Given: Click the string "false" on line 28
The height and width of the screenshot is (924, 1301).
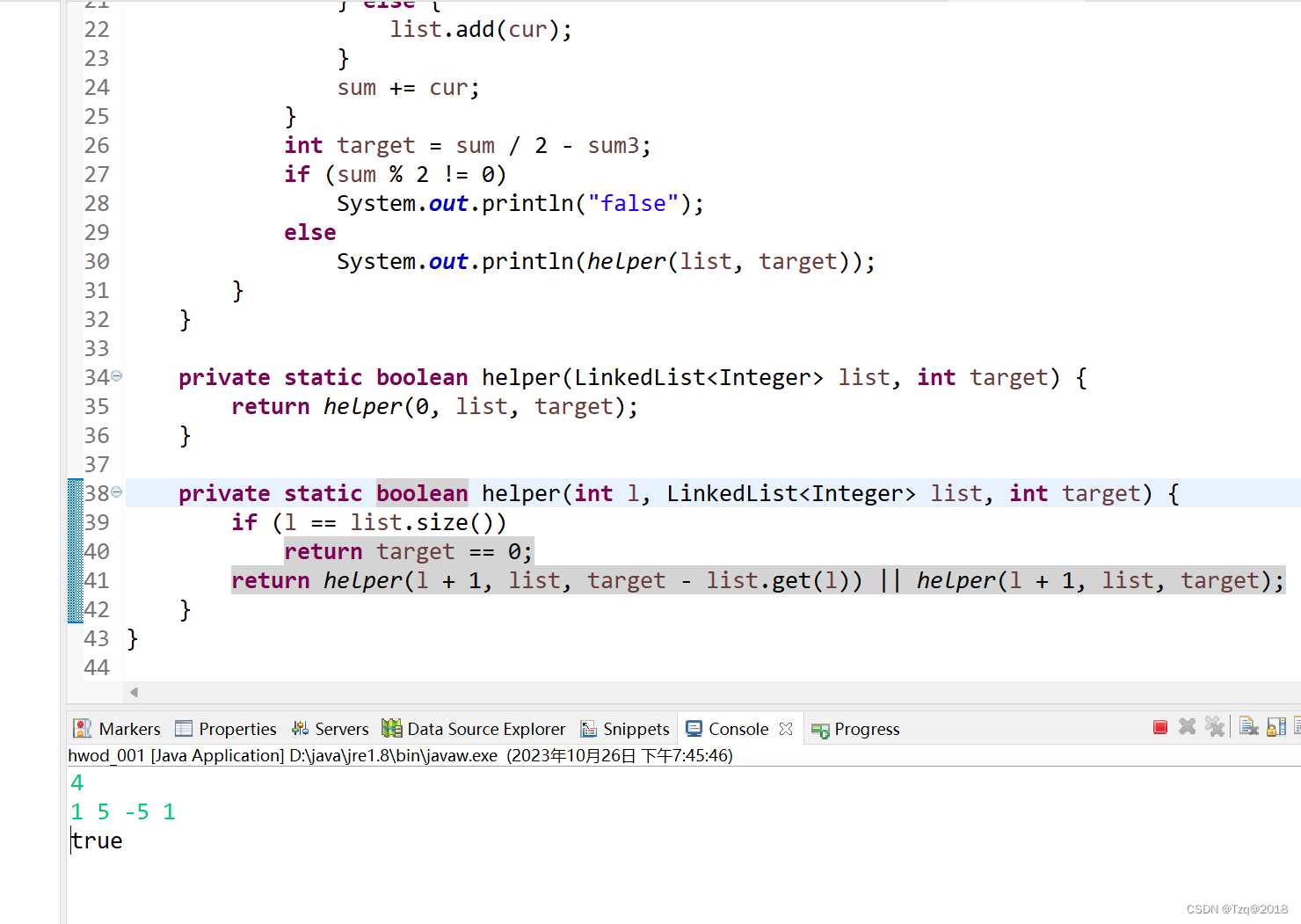Looking at the screenshot, I should tap(633, 203).
